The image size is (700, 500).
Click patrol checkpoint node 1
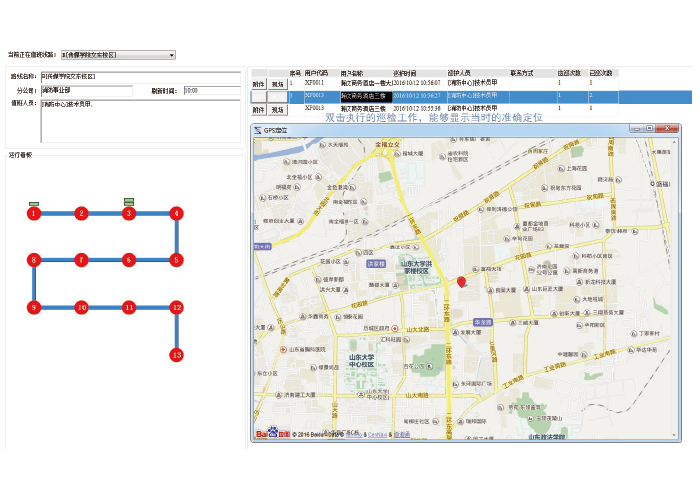point(33,213)
